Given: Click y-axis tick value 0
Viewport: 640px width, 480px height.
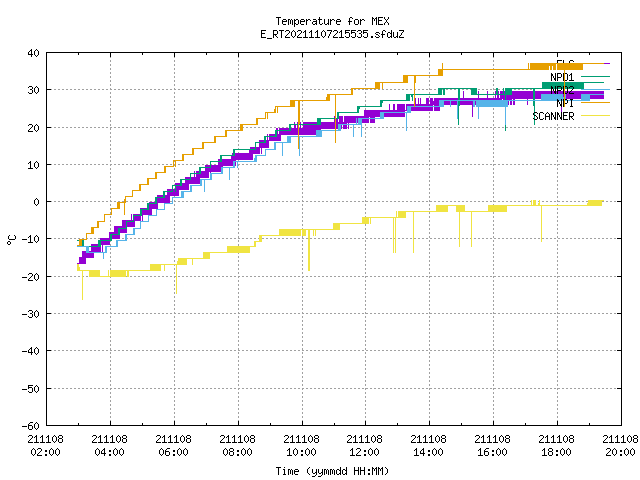Looking at the screenshot, I should point(37,202).
